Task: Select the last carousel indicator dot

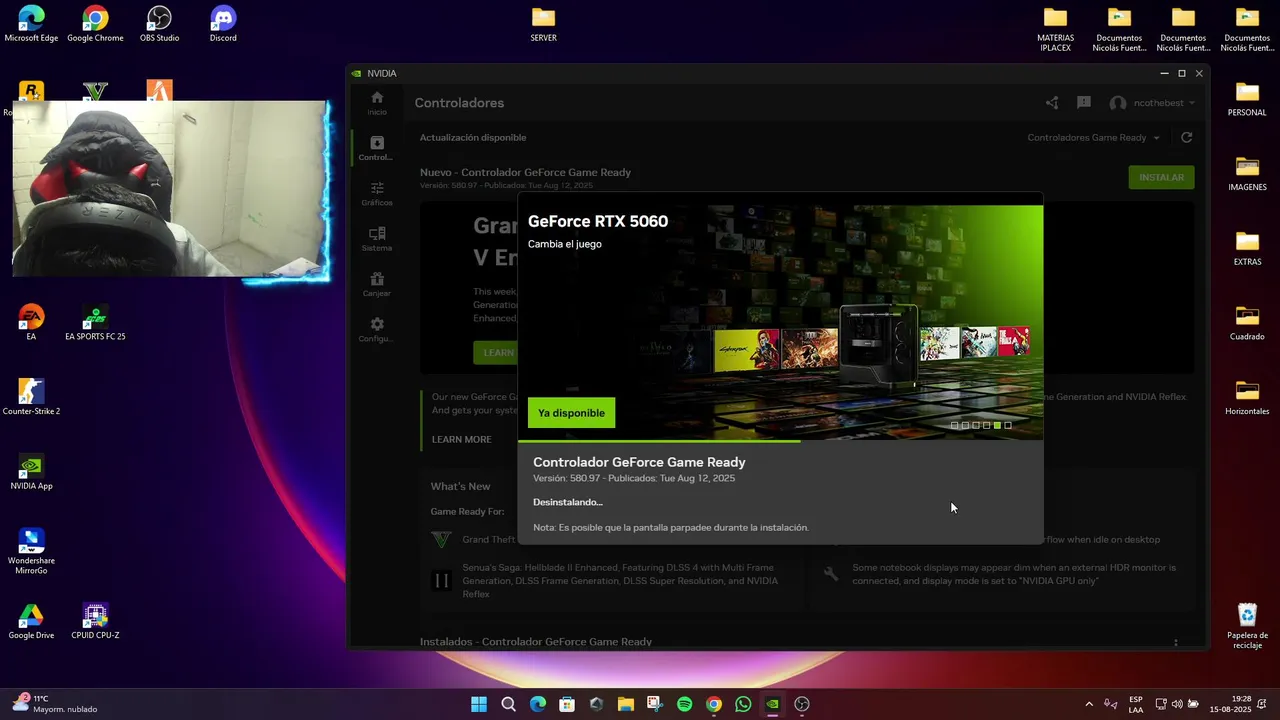Action: click(x=1008, y=425)
